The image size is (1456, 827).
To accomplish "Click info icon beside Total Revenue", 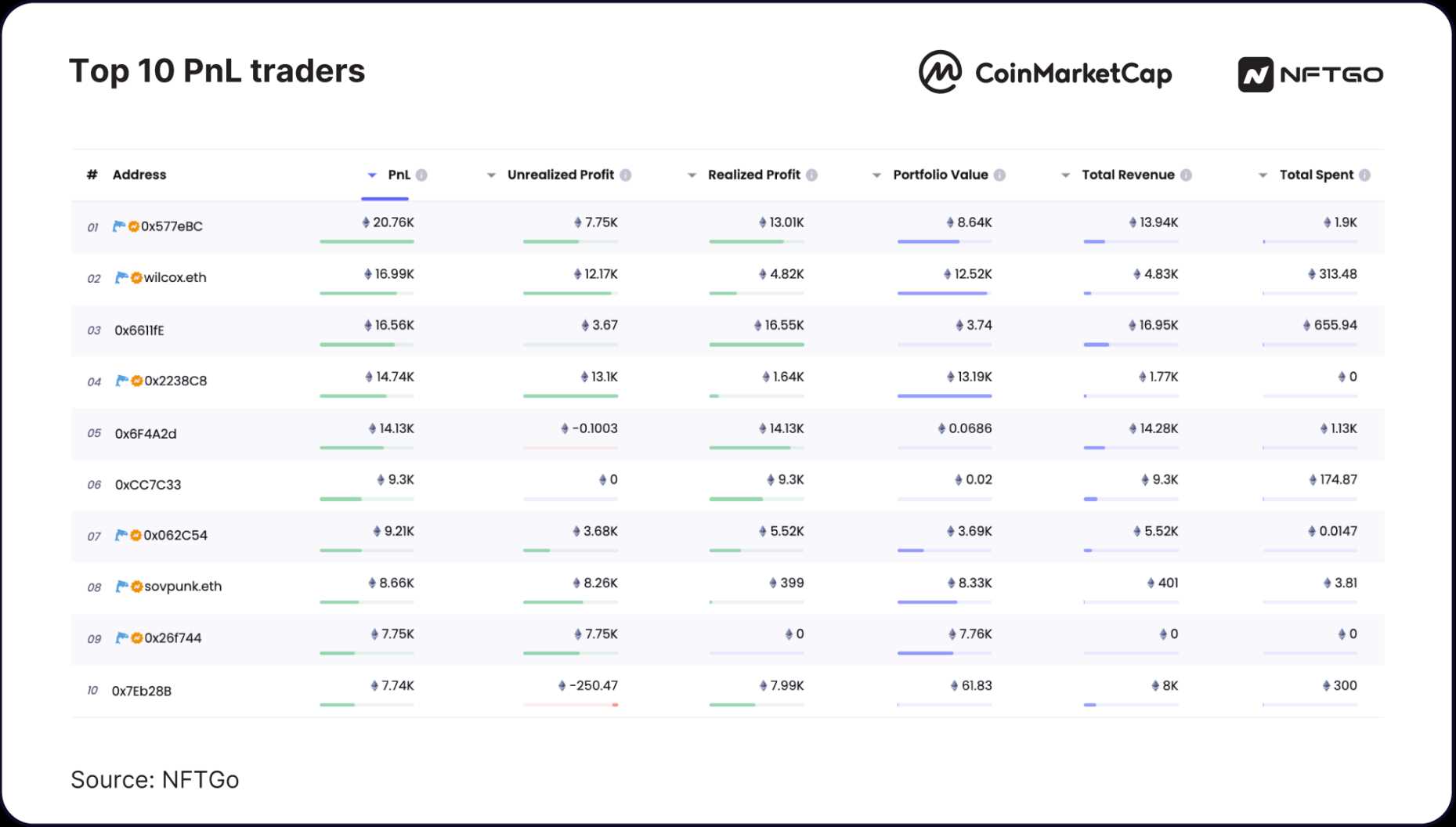I will [1186, 175].
